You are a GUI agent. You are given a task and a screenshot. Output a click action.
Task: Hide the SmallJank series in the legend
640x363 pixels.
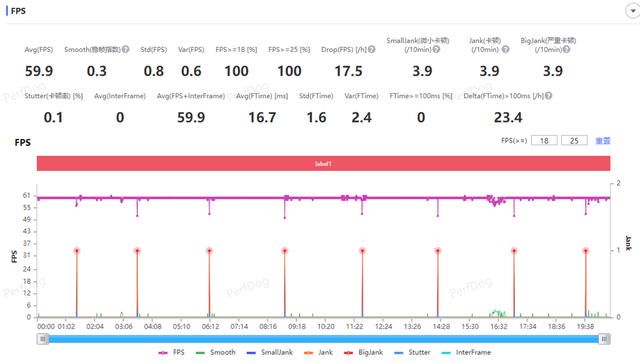(x=270, y=352)
